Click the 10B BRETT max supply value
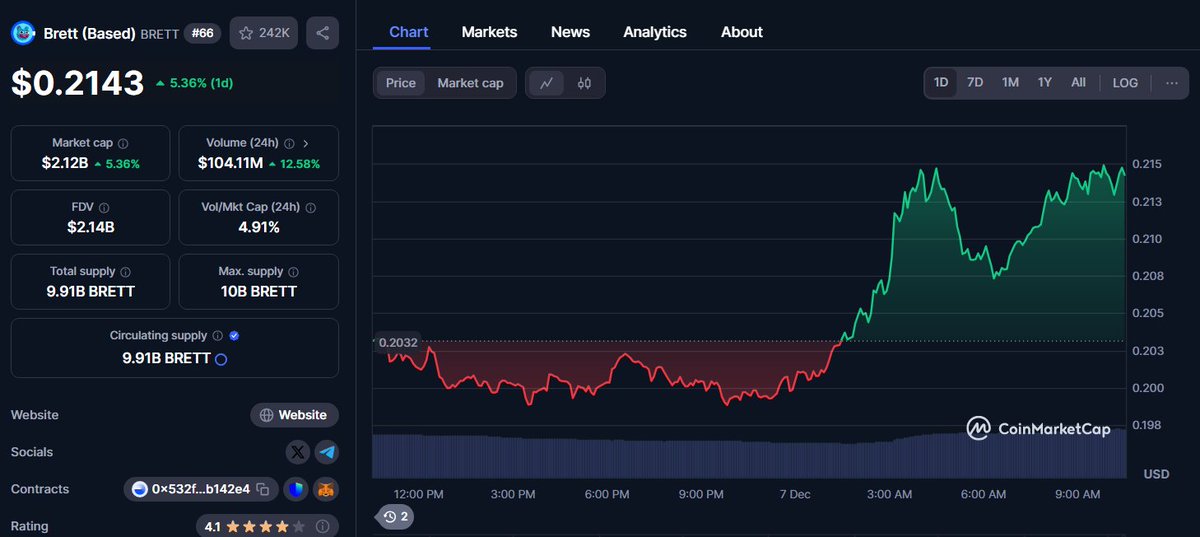Image resolution: width=1200 pixels, height=537 pixels. pos(259,291)
